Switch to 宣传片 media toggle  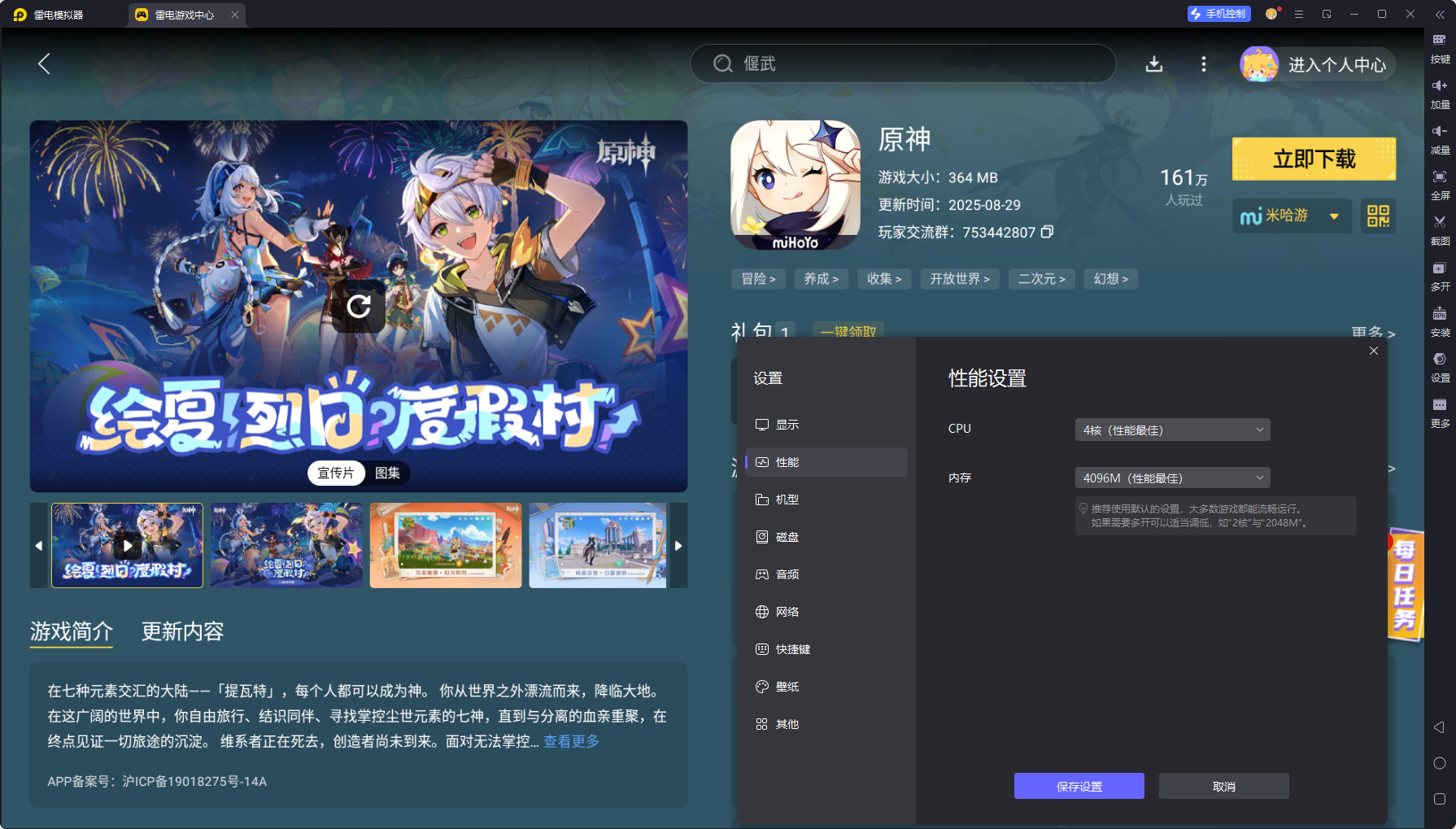pos(336,473)
